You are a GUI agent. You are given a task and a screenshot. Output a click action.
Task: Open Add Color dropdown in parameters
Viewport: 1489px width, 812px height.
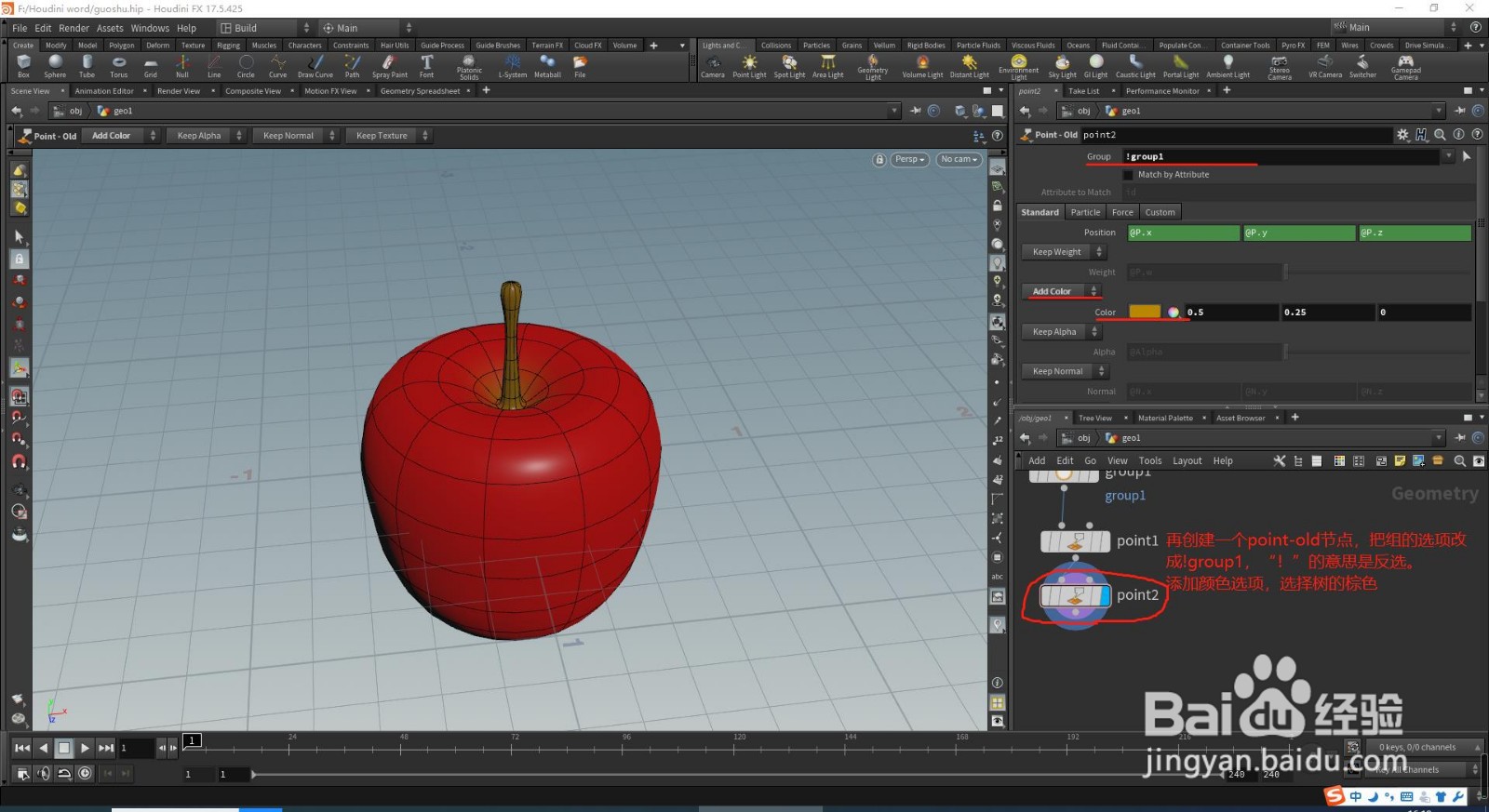tap(1062, 291)
